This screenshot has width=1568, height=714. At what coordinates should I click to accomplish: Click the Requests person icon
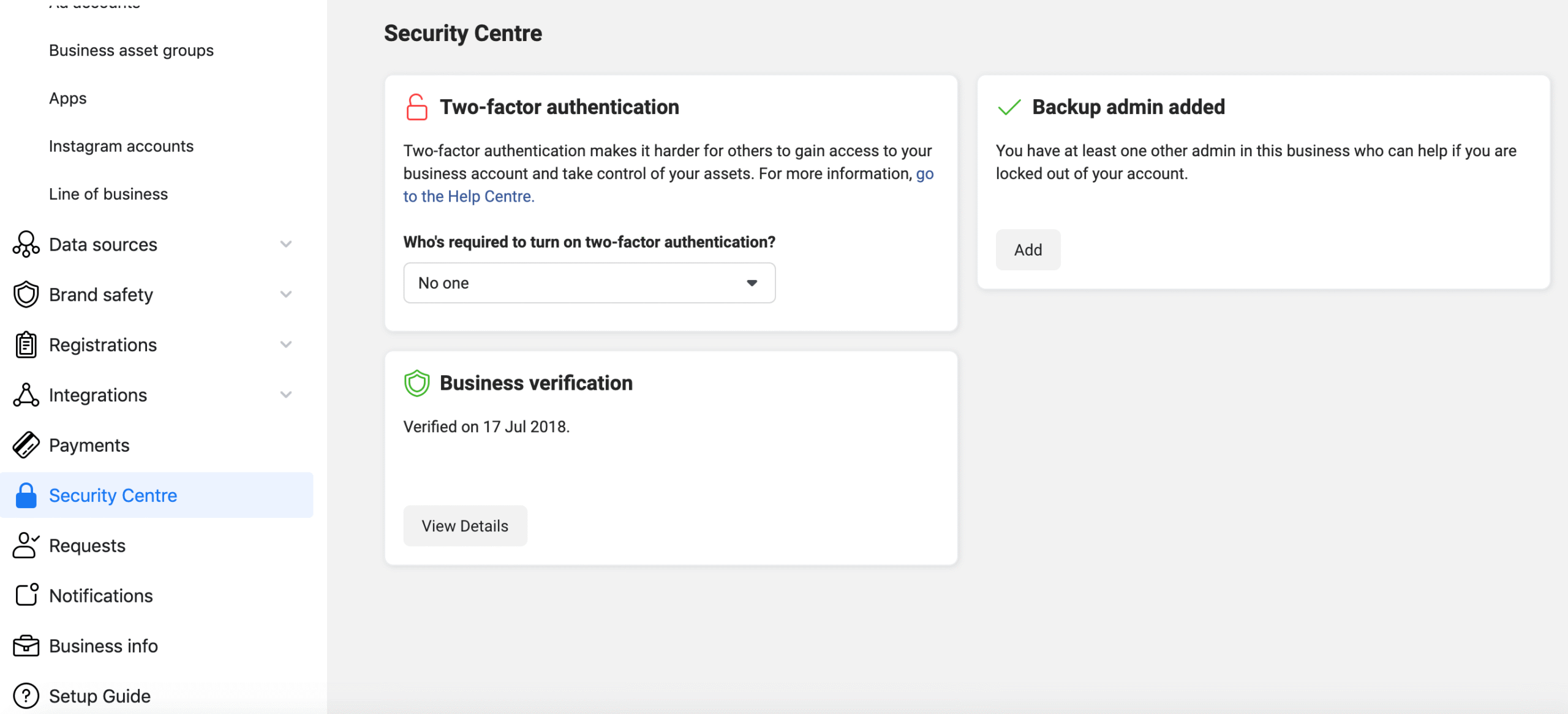(25, 545)
